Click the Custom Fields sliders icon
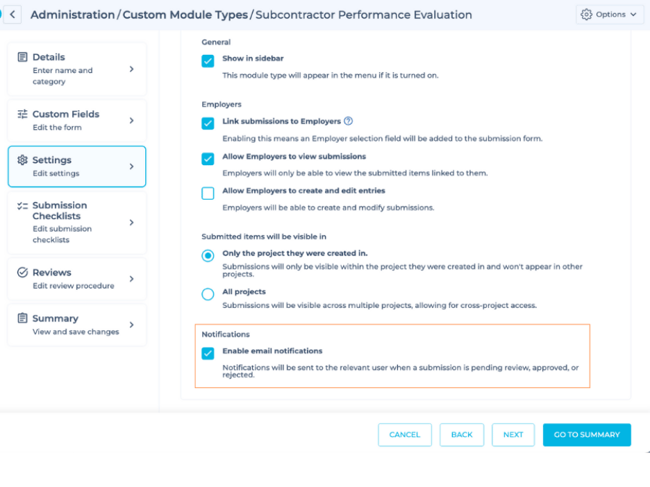Screen dimensions: 650x487 coord(22,114)
